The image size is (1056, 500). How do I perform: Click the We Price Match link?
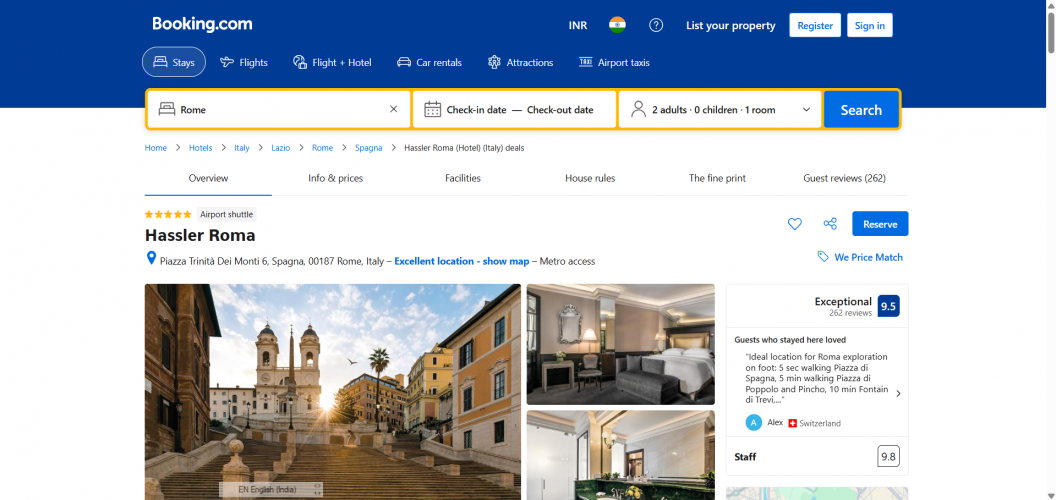[868, 257]
